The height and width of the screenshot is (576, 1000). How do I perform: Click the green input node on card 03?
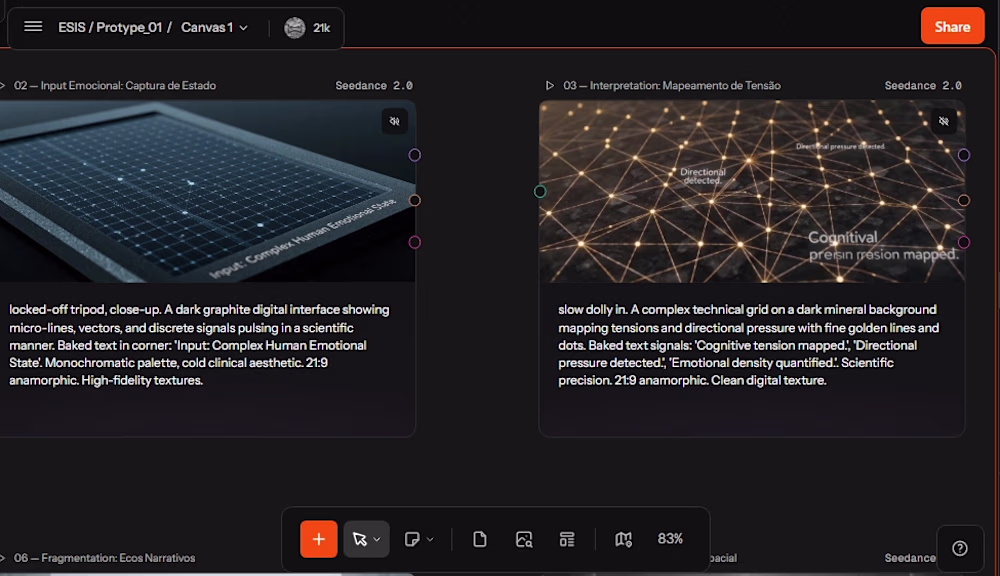[540, 191]
